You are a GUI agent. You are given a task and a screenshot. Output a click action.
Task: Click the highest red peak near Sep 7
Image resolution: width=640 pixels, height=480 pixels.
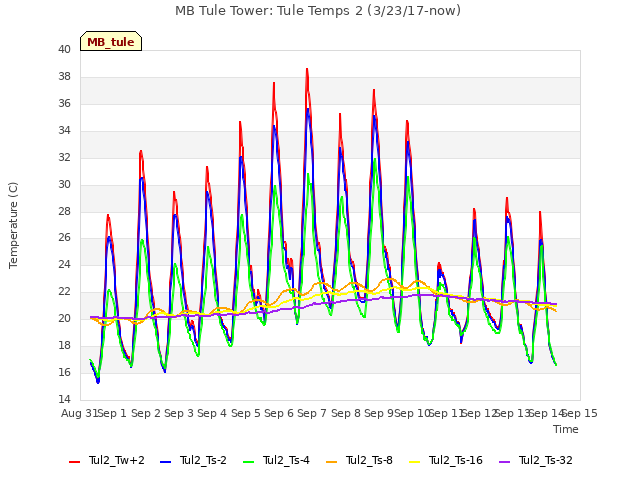click(307, 69)
